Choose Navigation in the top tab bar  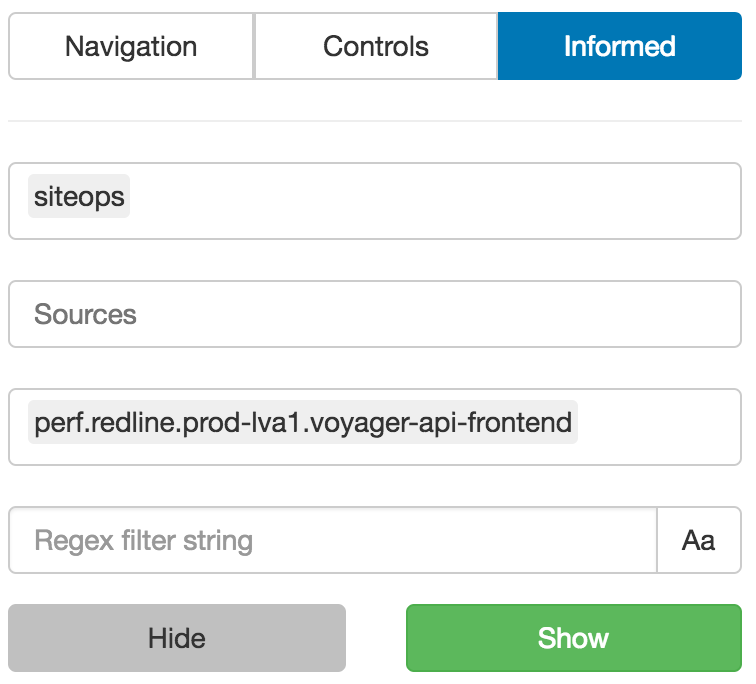point(131,46)
